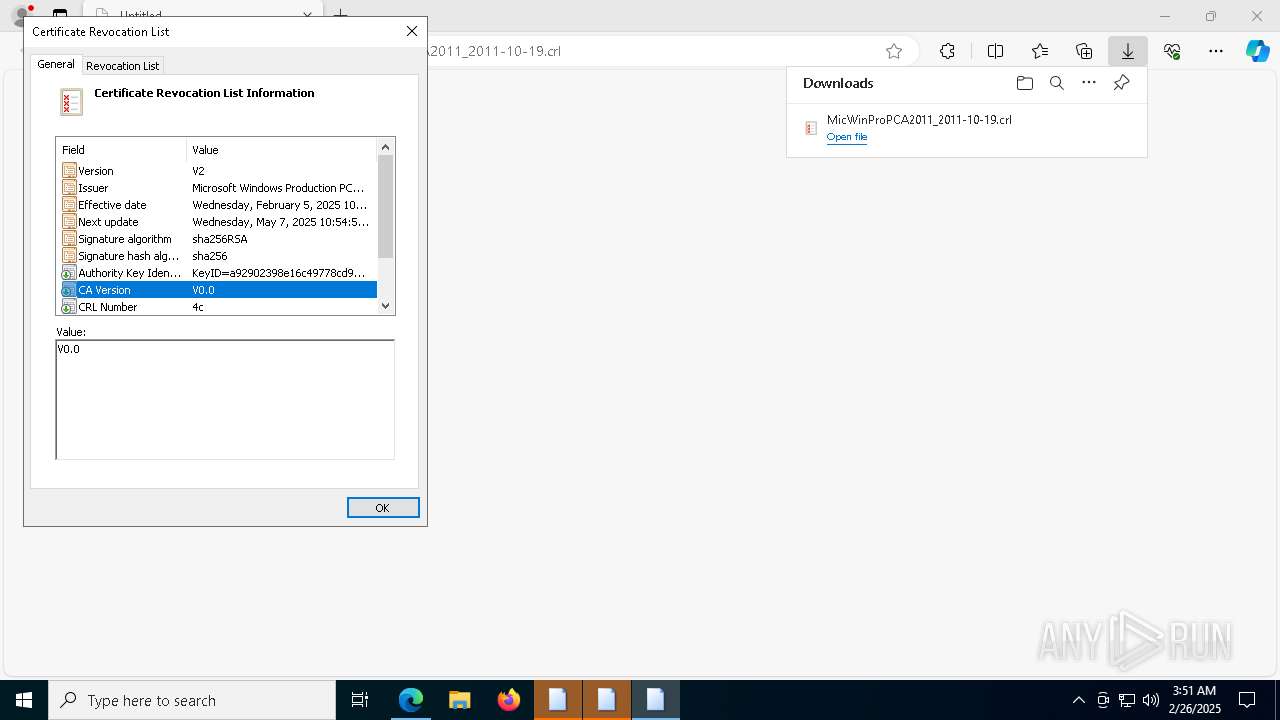
Task: Select the Issuer field row
Action: click(217, 188)
